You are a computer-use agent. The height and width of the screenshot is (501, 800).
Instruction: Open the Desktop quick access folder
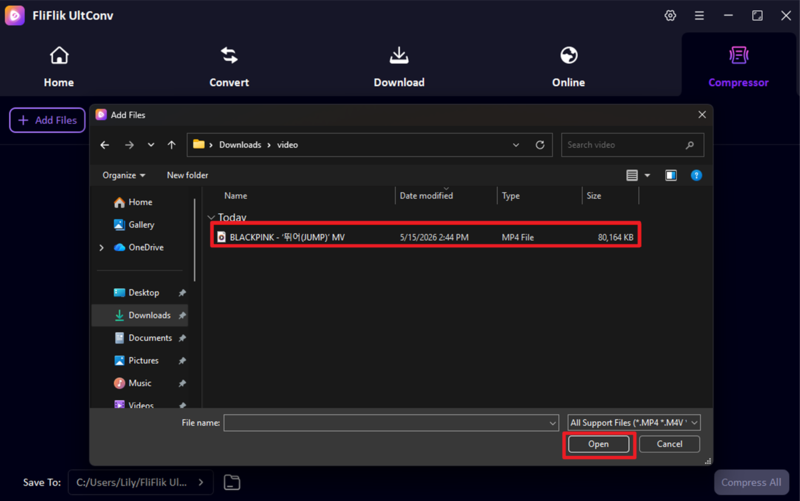coord(136,292)
